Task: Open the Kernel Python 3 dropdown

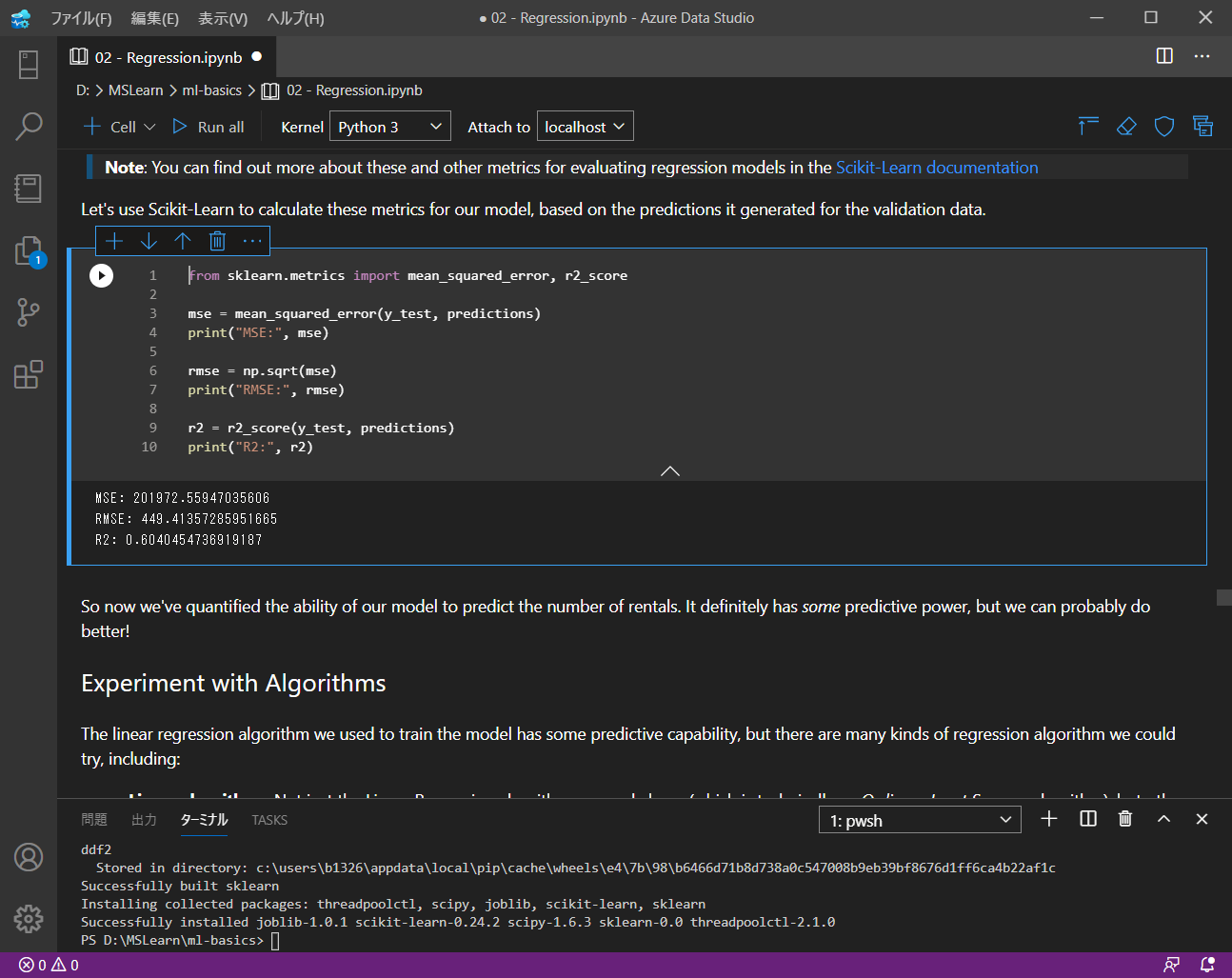Action: (389, 127)
